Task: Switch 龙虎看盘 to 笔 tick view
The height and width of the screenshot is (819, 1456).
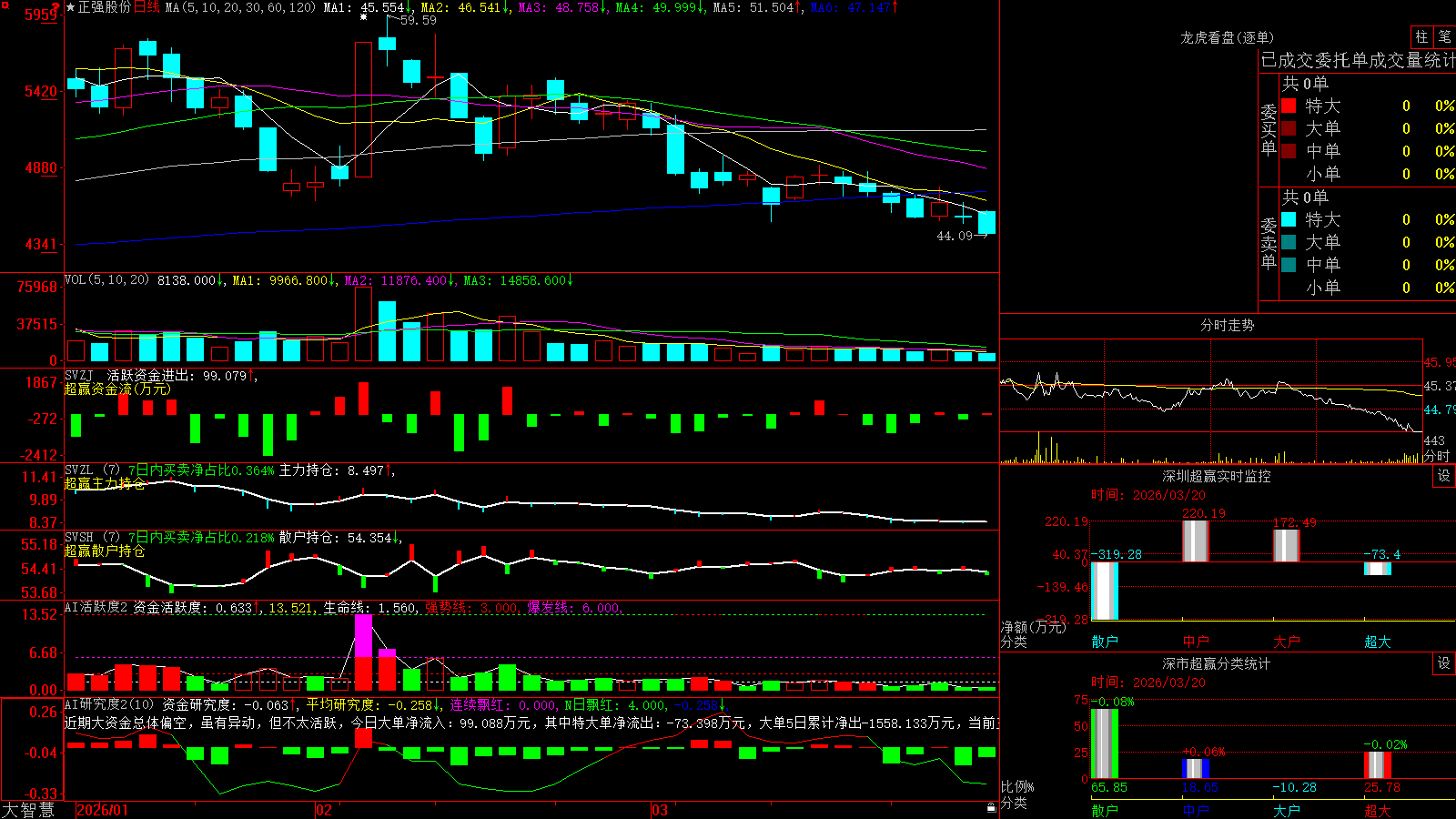Action: click(x=1445, y=36)
